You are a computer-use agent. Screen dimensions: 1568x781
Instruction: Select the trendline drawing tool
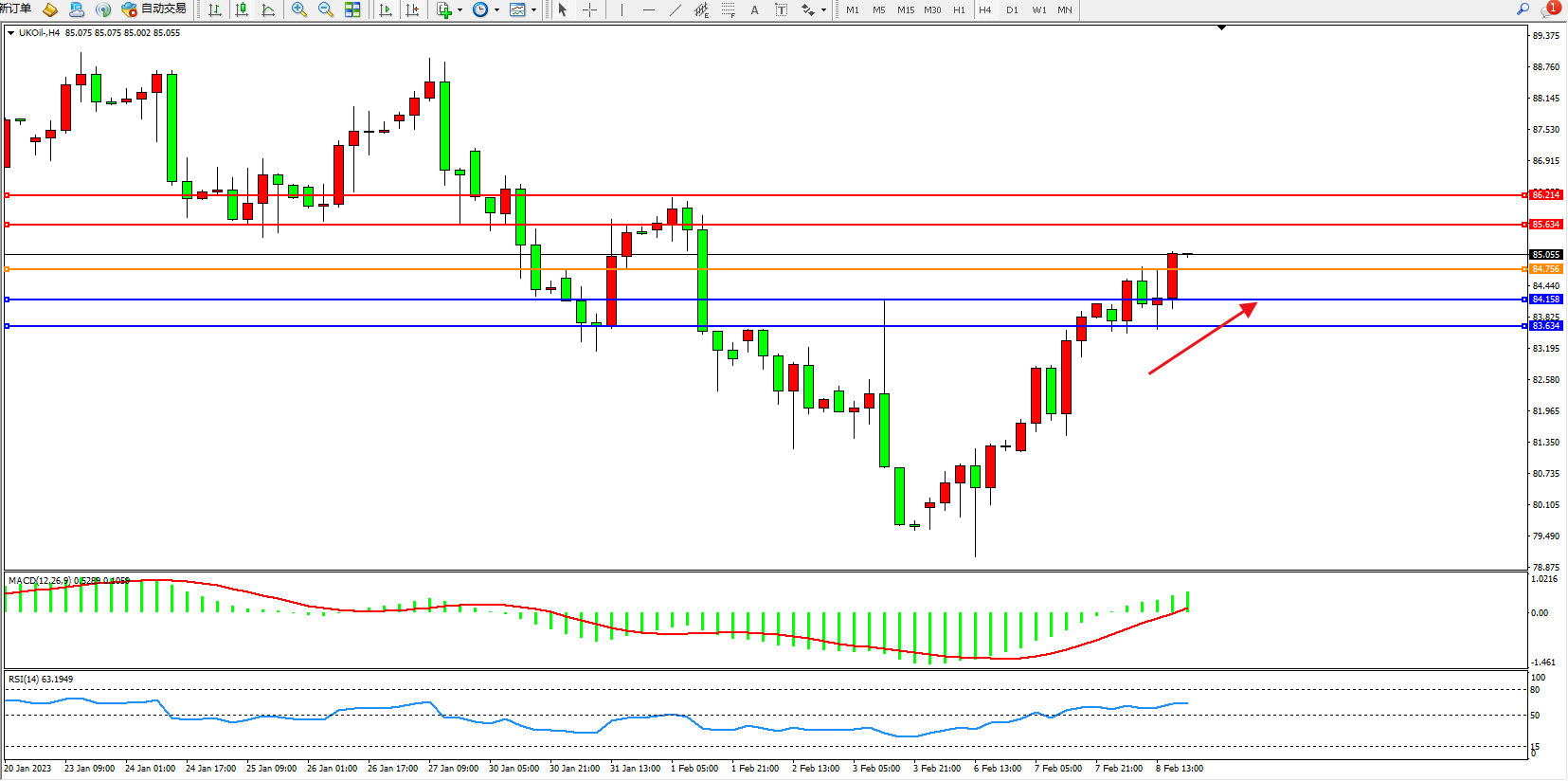[675, 9]
